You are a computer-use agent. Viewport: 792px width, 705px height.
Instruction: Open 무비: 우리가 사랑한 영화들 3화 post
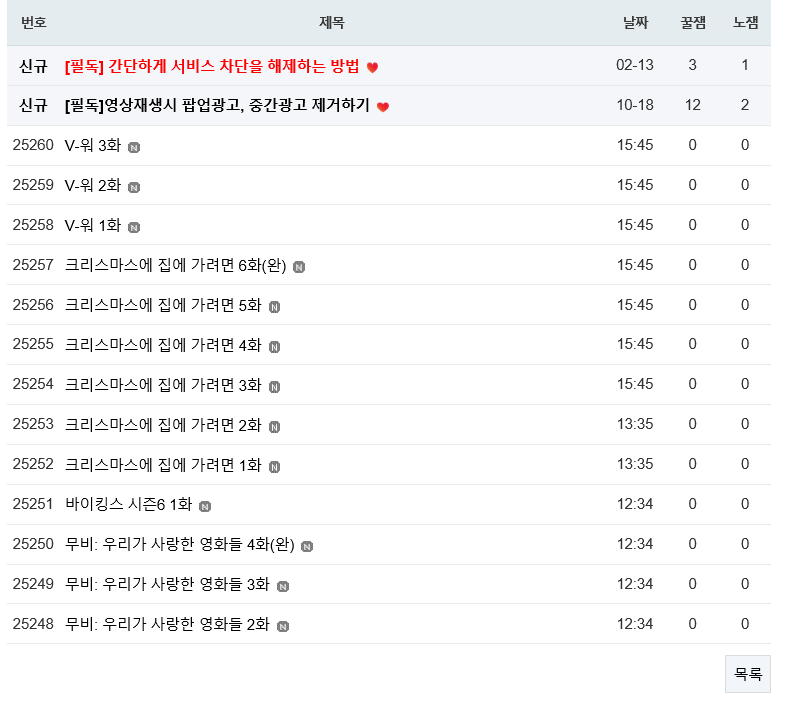167,584
